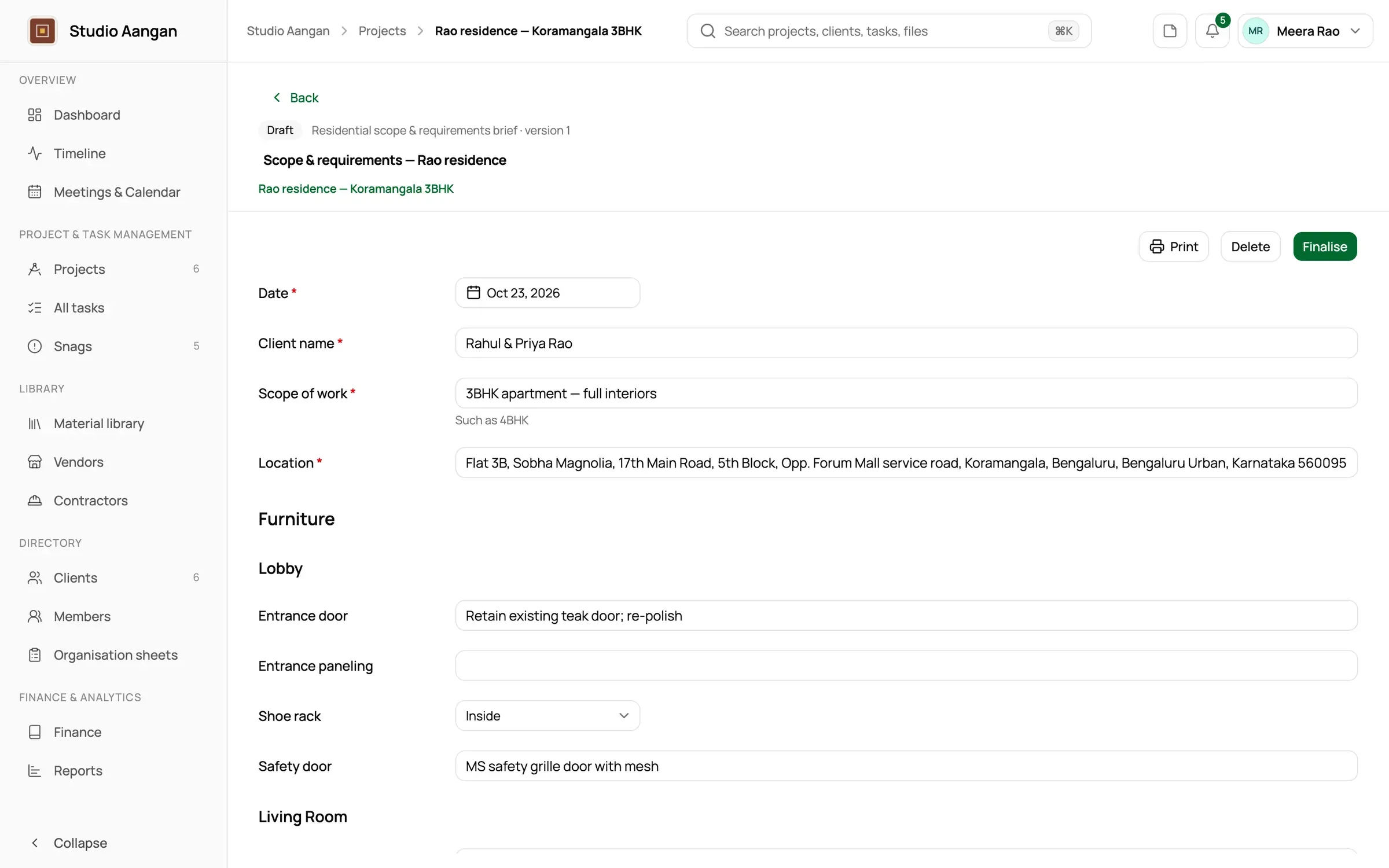Open the Date picker field
This screenshot has width=1389, height=868.
coord(547,293)
